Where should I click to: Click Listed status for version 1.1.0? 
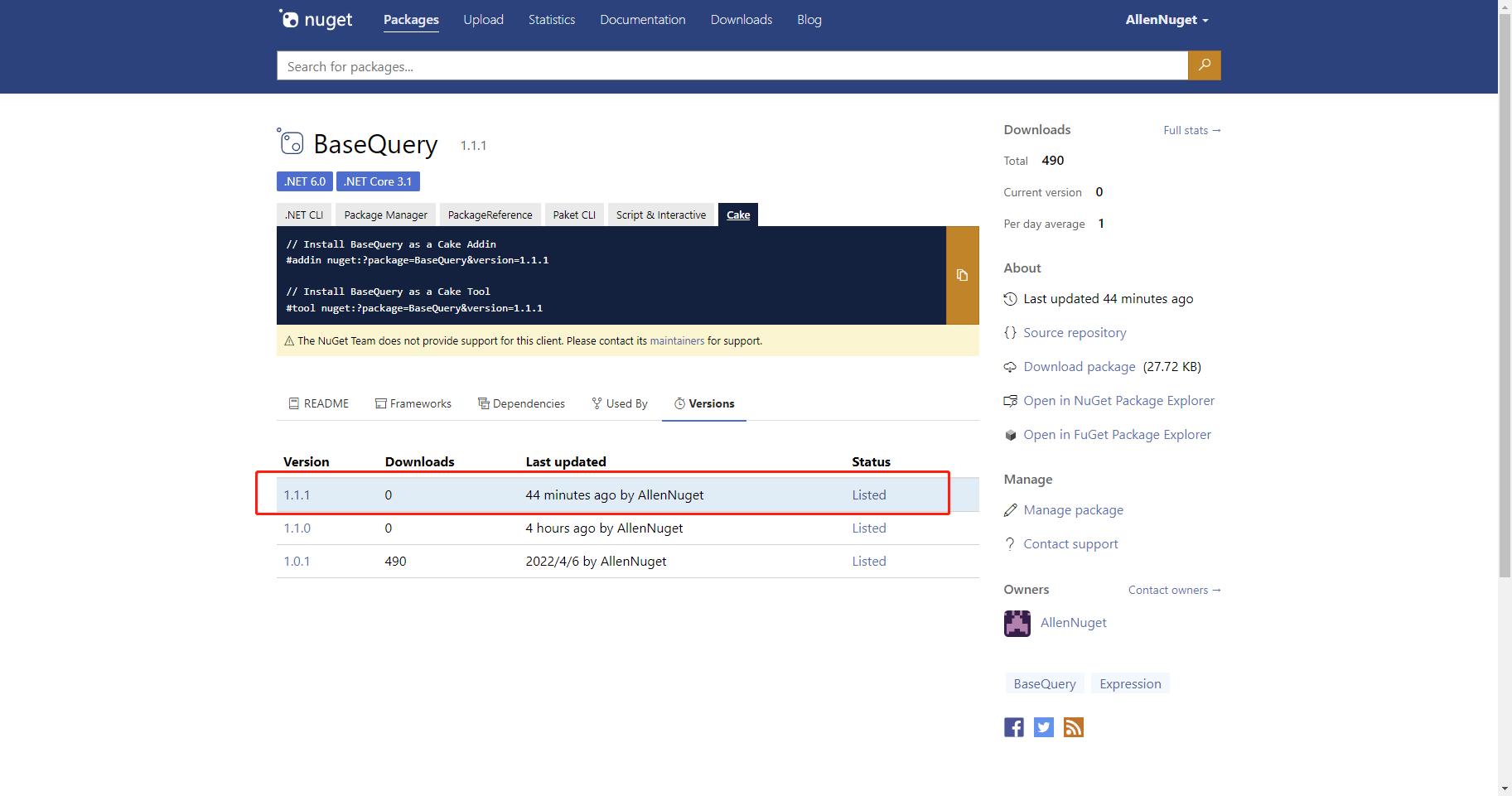coord(869,528)
